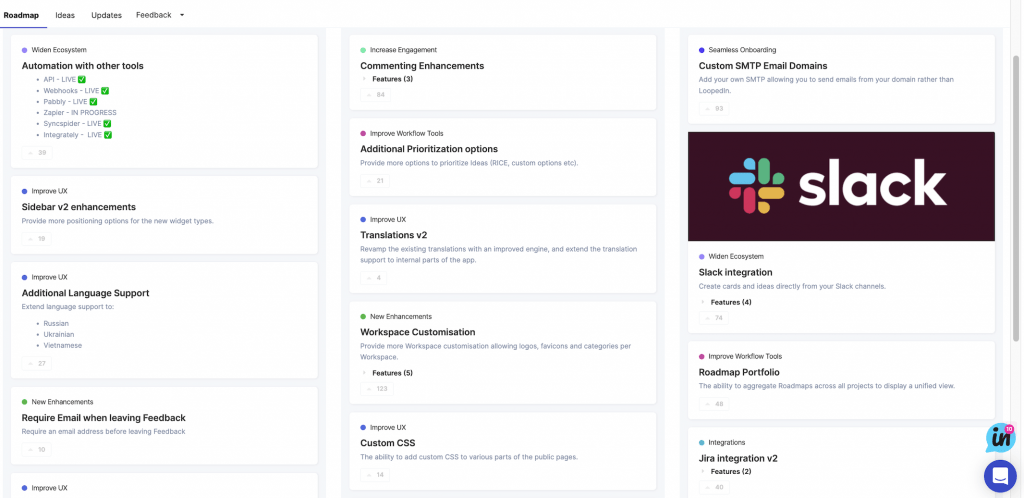The height and width of the screenshot is (498, 1024).
Task: Click the Slack logo banner image
Action: [x=841, y=187]
